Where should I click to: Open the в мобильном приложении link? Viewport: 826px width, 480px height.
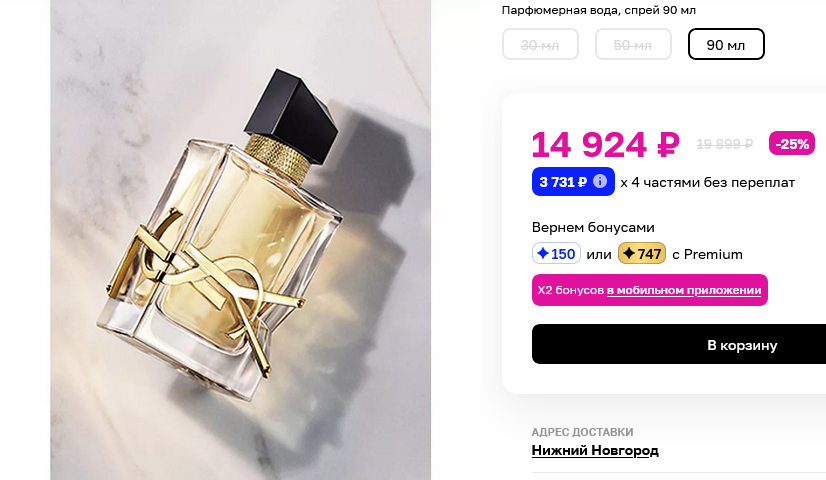(x=684, y=290)
